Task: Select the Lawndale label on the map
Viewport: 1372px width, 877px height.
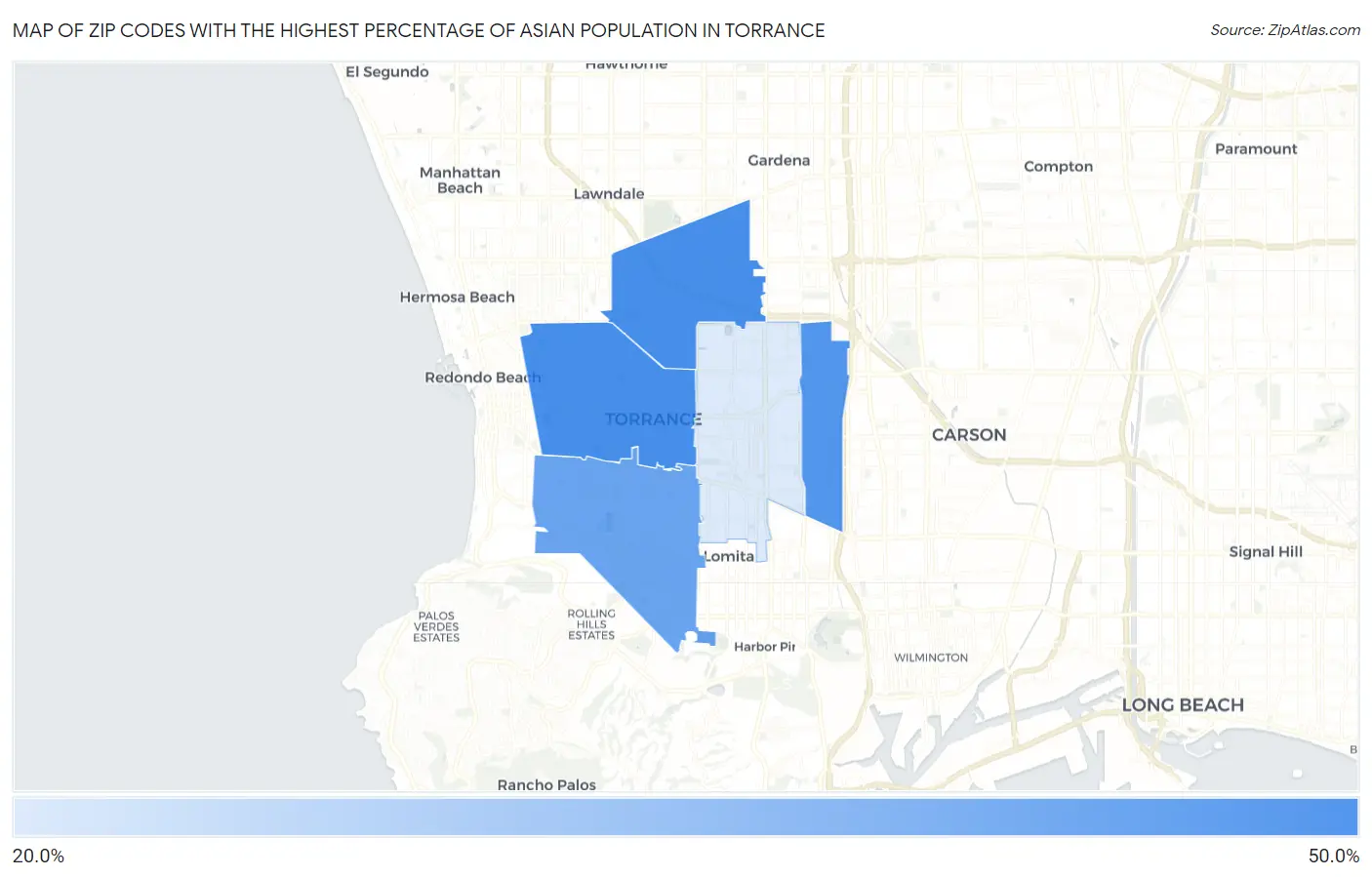Action: [x=609, y=193]
